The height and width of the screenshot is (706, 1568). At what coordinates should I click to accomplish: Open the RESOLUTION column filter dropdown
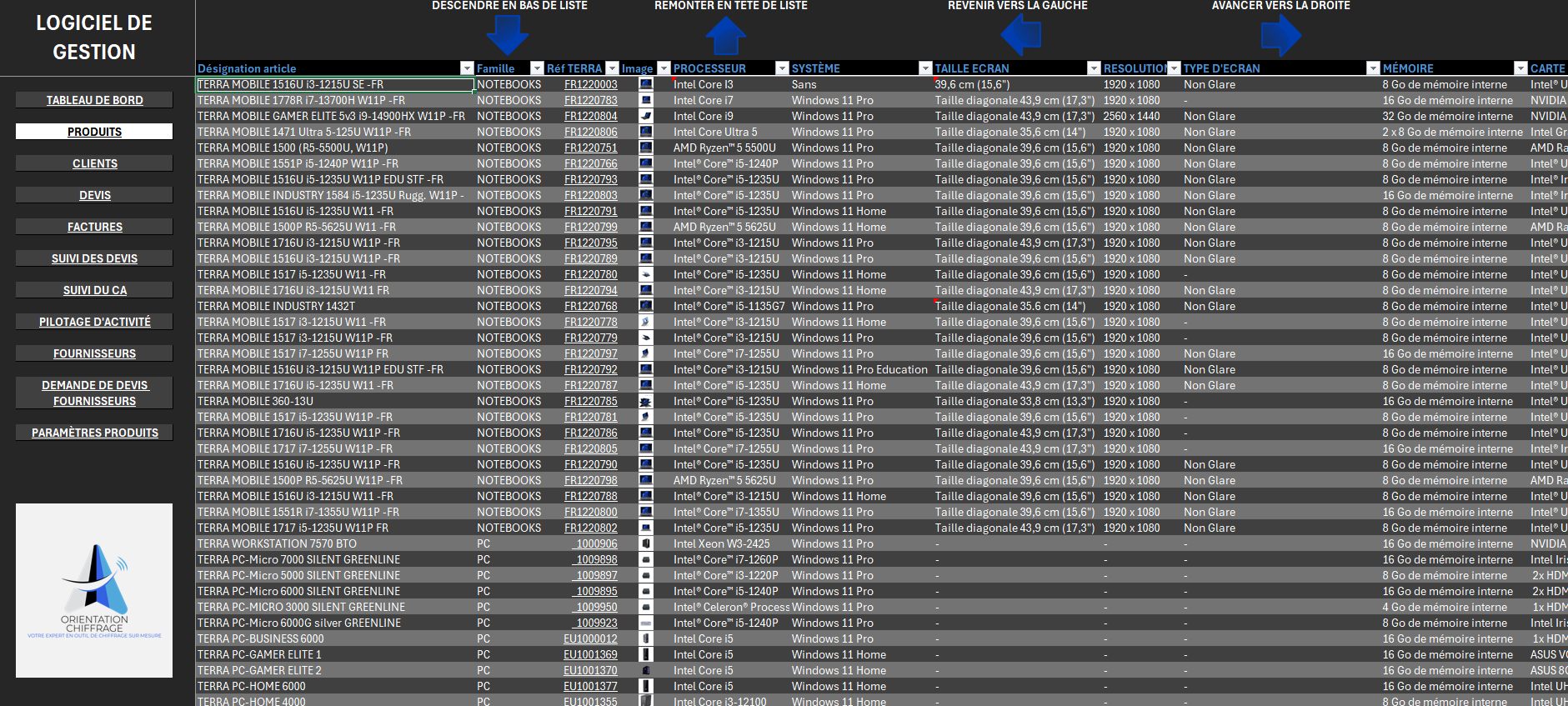1174,68
